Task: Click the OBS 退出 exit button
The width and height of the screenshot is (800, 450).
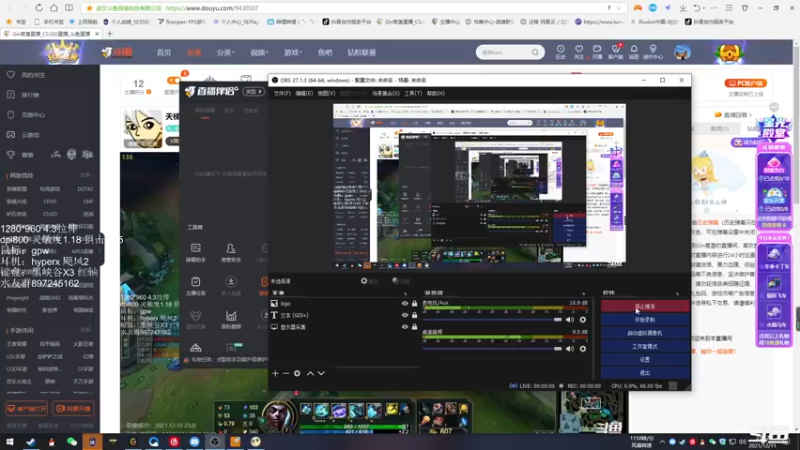Action: pos(645,372)
